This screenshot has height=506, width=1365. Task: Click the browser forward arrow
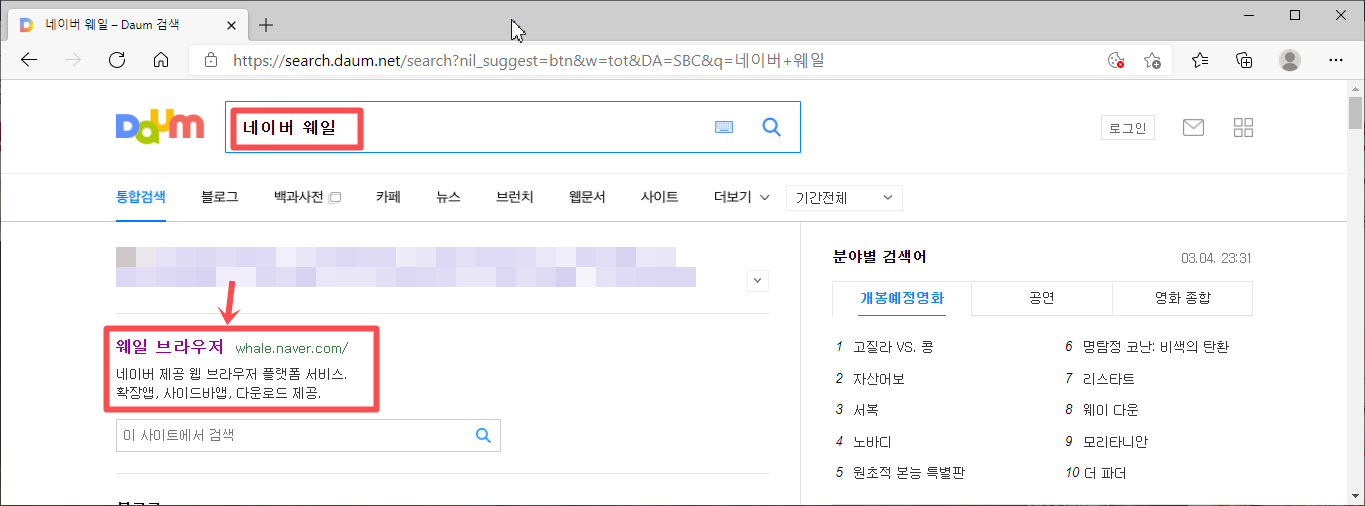(x=72, y=60)
